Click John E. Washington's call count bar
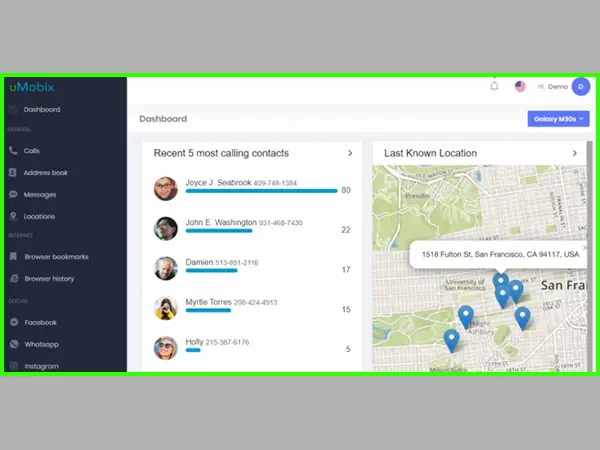Screen dimensions: 600x450 (219, 230)
